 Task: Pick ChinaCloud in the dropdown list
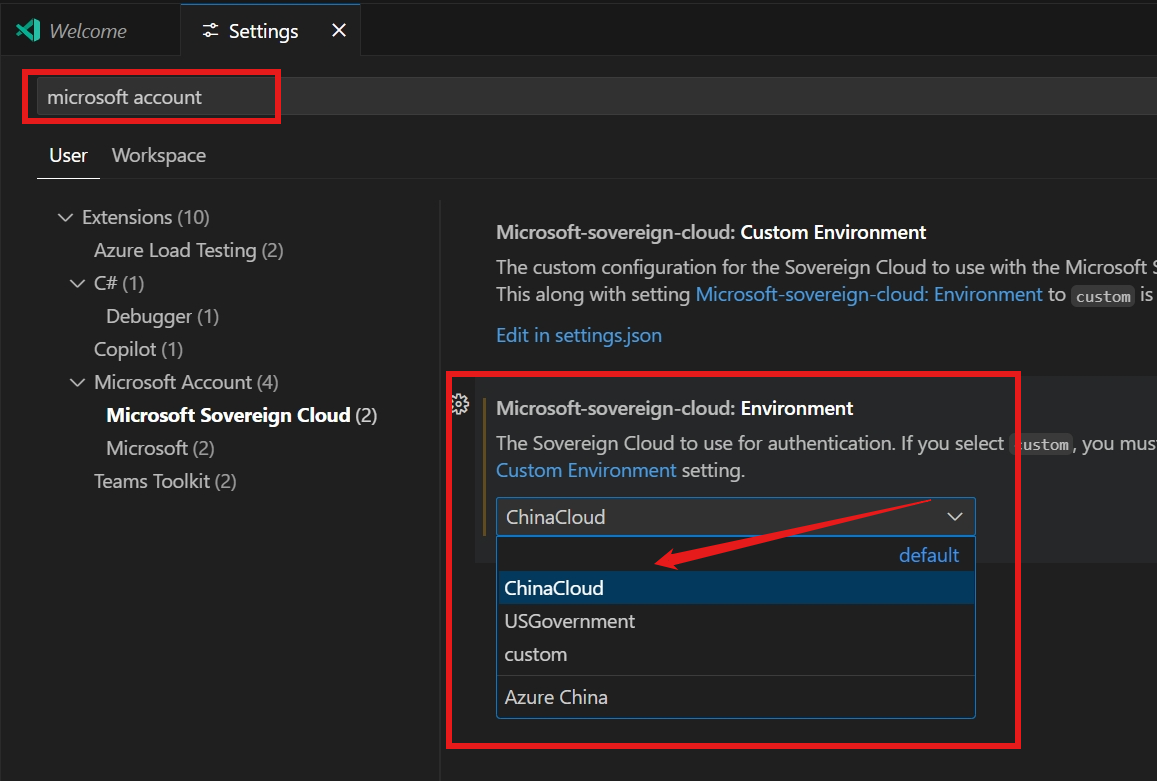point(554,588)
